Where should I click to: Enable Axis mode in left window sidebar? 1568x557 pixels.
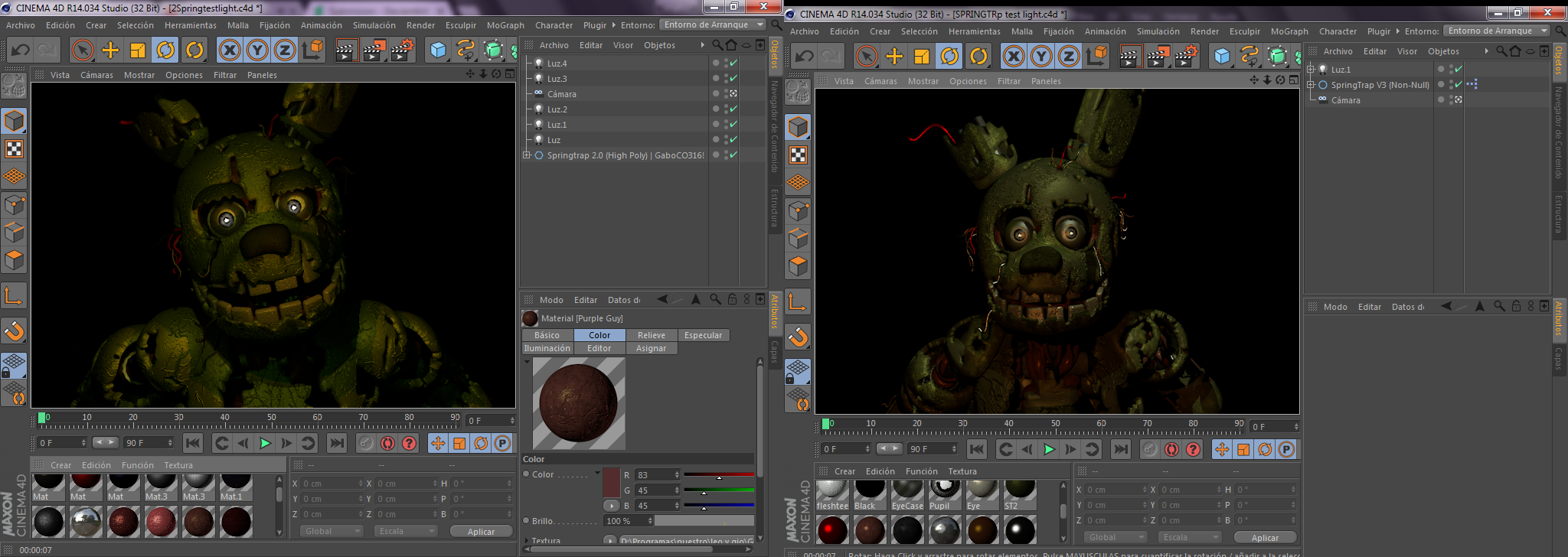pyautogui.click(x=14, y=295)
